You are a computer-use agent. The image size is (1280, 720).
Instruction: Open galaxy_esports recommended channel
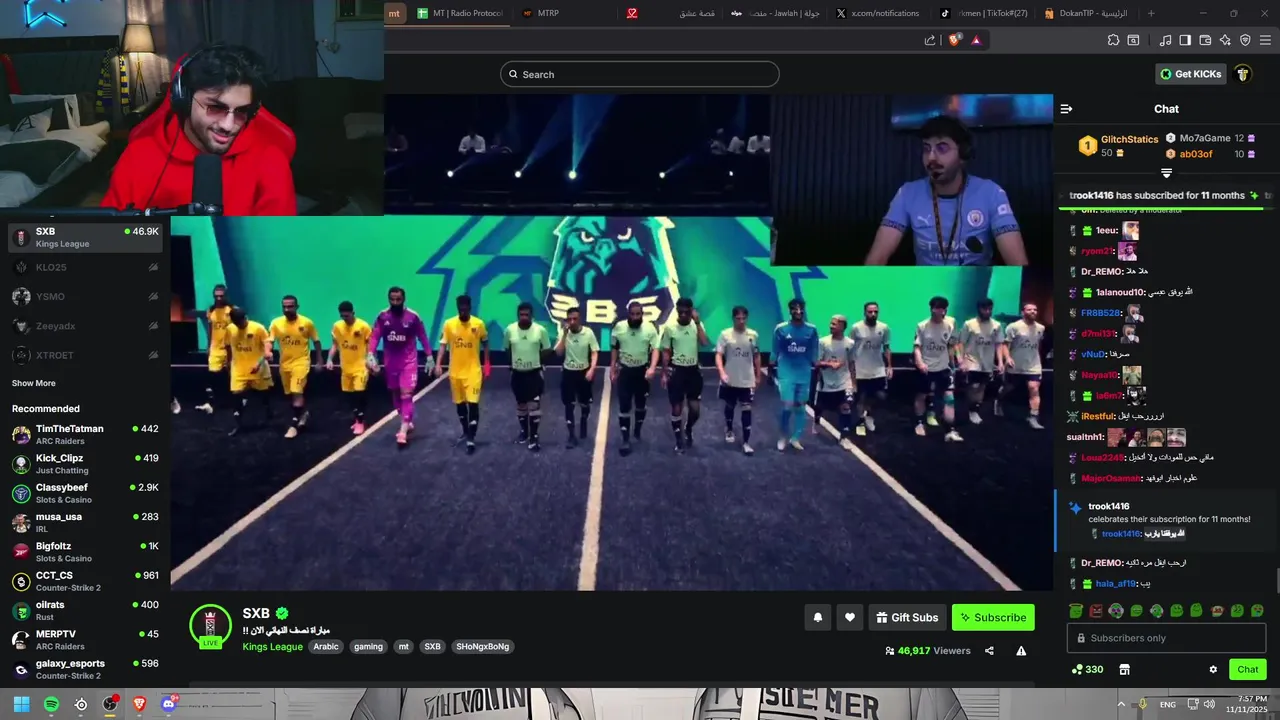[85, 669]
